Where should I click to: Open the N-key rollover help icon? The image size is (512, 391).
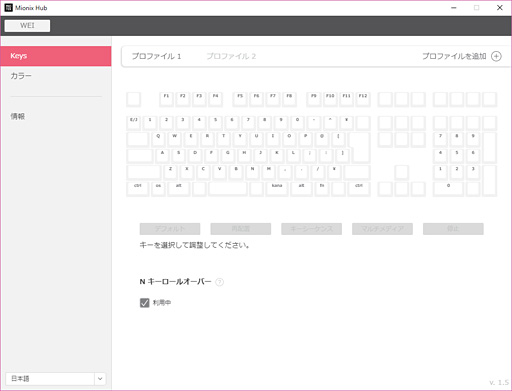pos(219,282)
